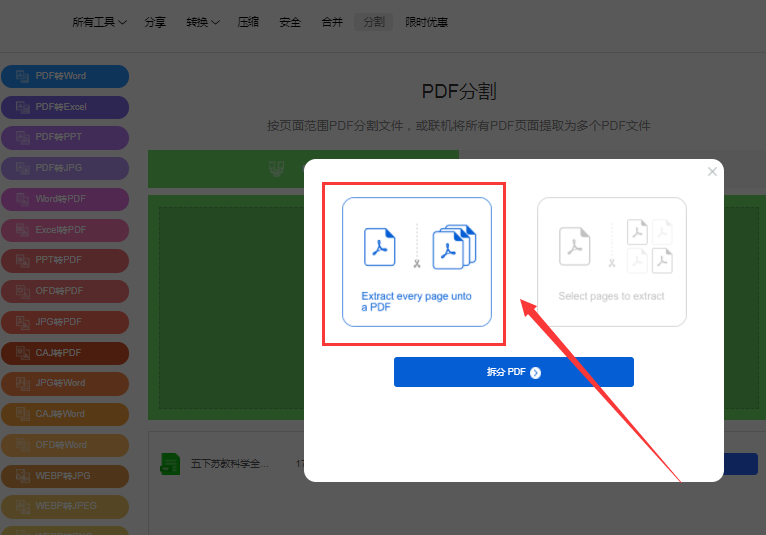Select the 安全 menu item
Screen dimensions: 766x535
coord(290,22)
